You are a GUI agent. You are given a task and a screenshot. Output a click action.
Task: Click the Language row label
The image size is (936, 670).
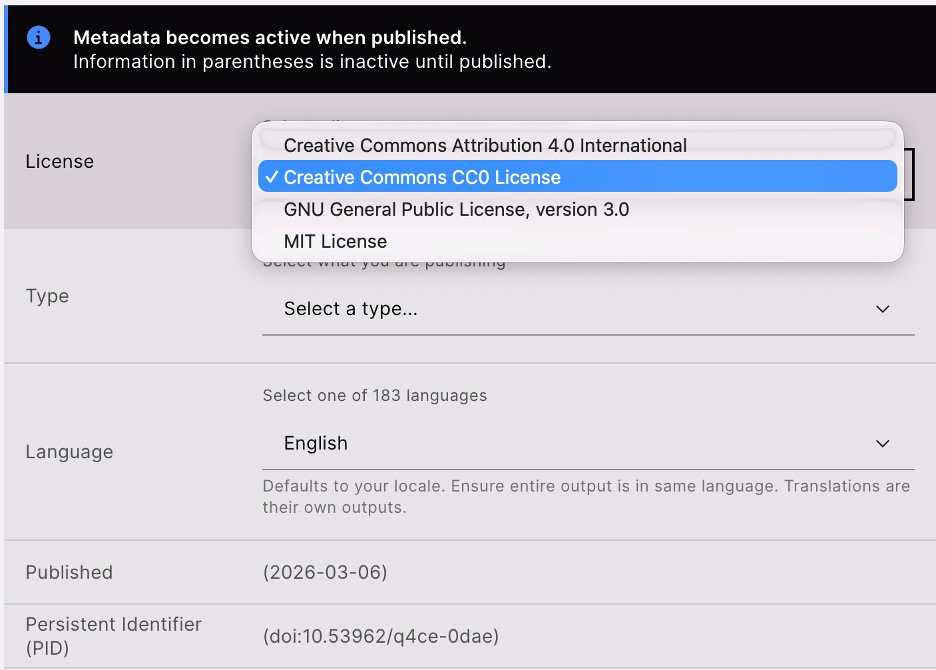[69, 452]
